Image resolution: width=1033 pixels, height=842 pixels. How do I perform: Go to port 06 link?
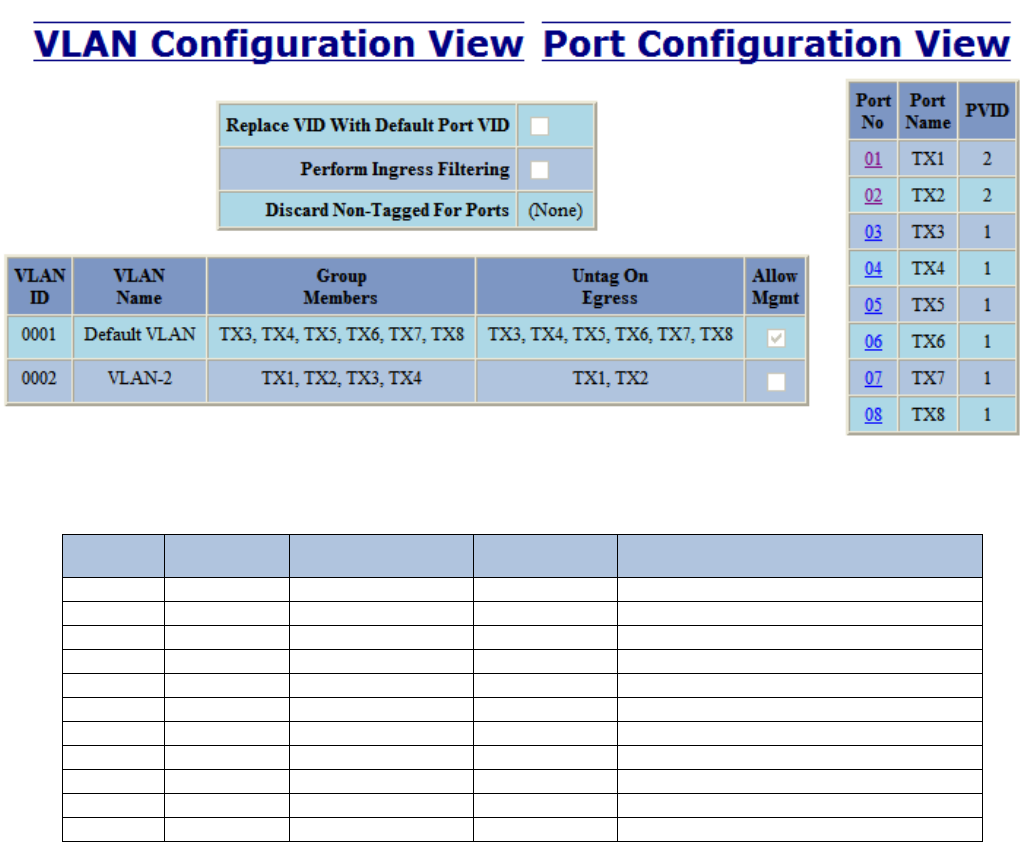[873, 342]
